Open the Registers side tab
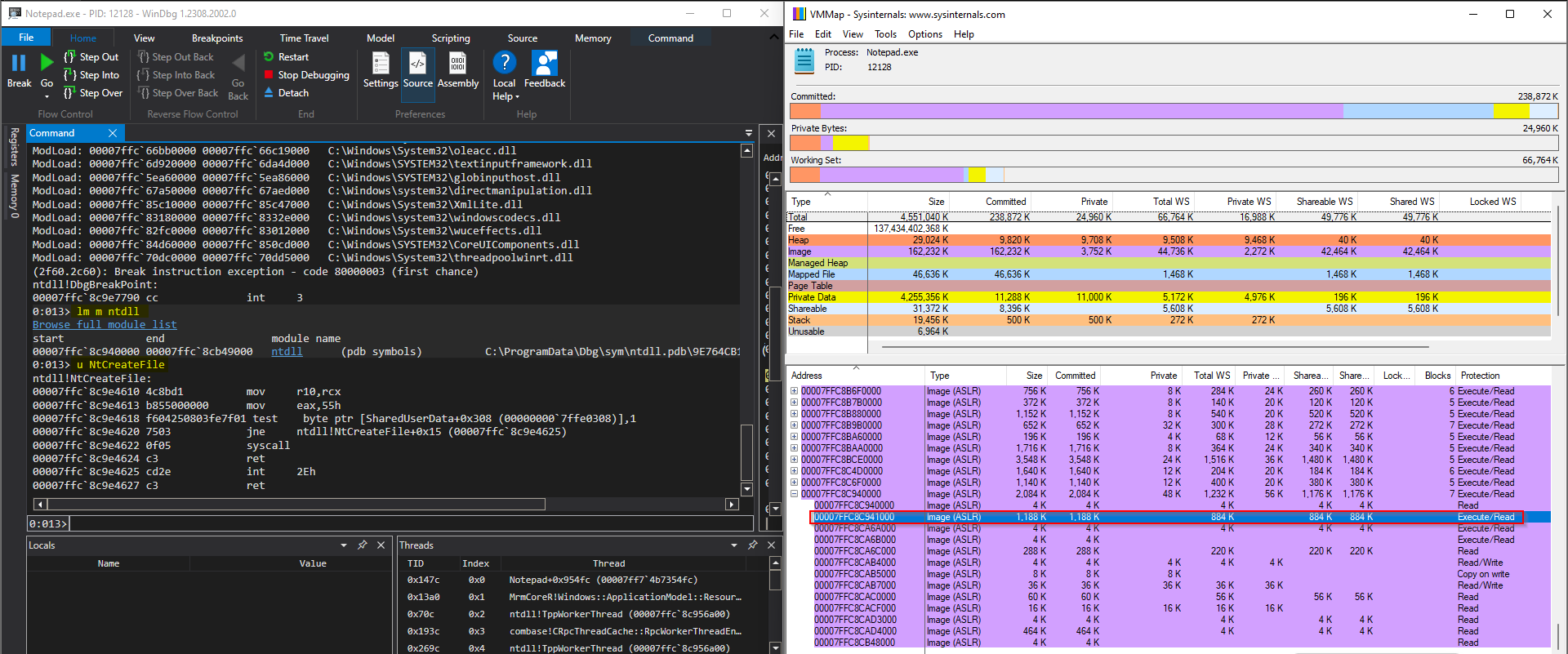This screenshot has width=1568, height=654. 14,147
